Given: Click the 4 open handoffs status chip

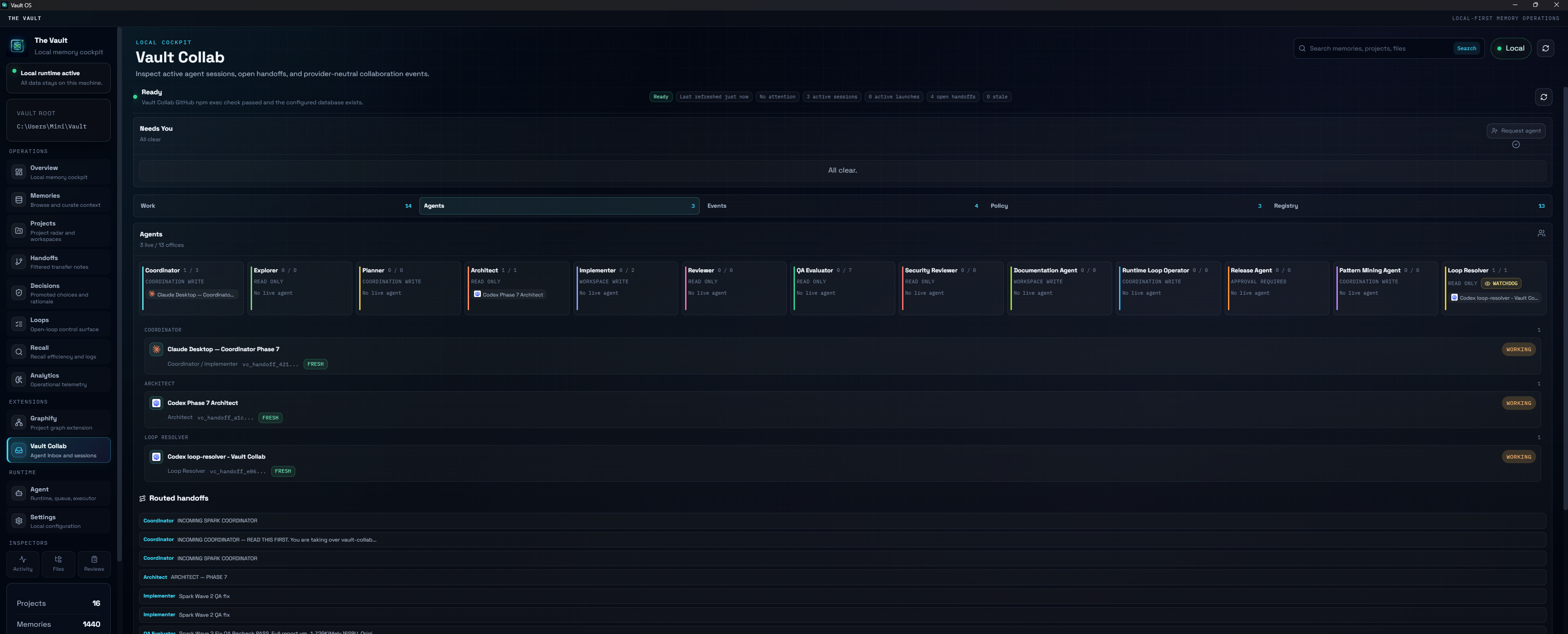Looking at the screenshot, I should 953,97.
